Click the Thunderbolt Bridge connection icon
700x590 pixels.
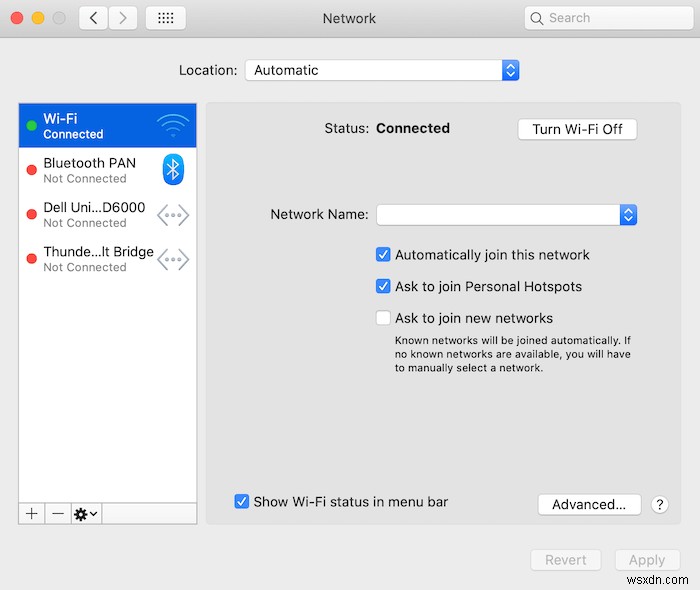pyautogui.click(x=173, y=259)
